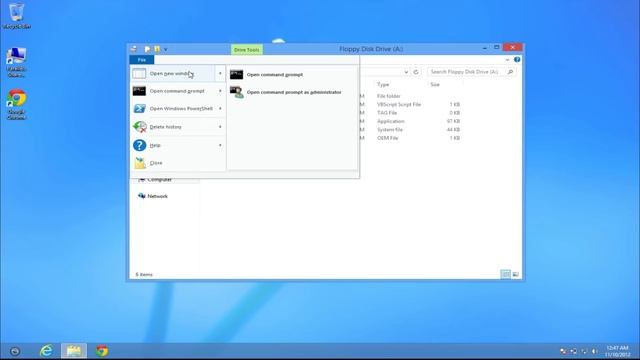
Task: Click the Application type cell
Action: pos(391,121)
